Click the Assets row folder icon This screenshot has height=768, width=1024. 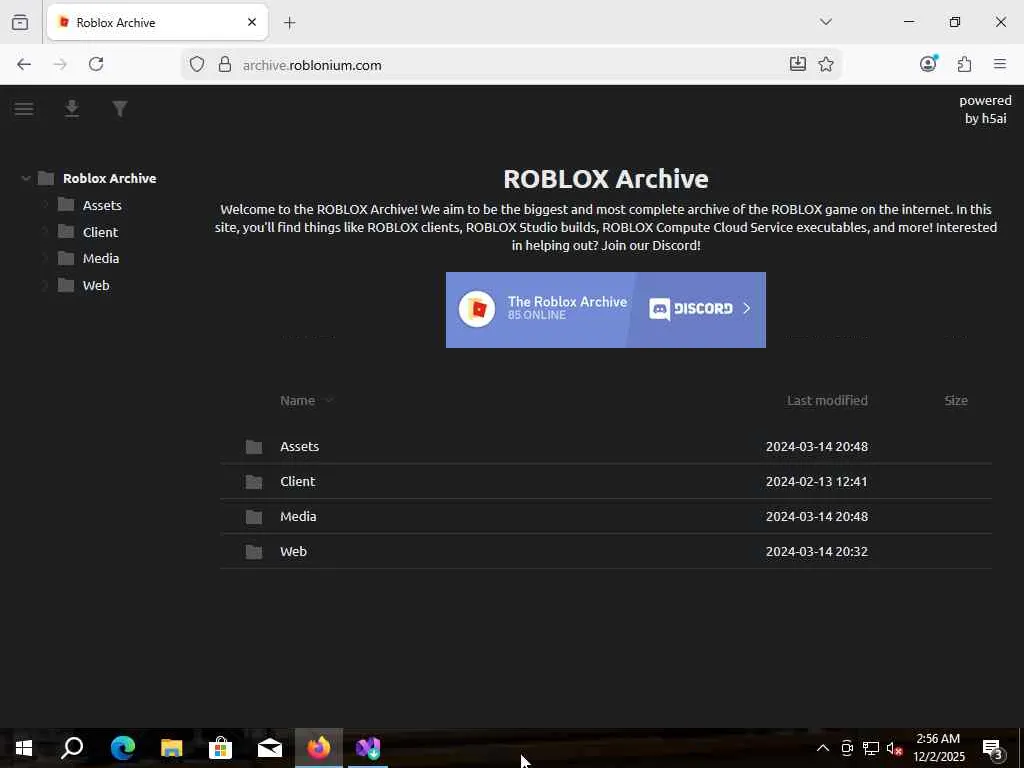(254, 447)
